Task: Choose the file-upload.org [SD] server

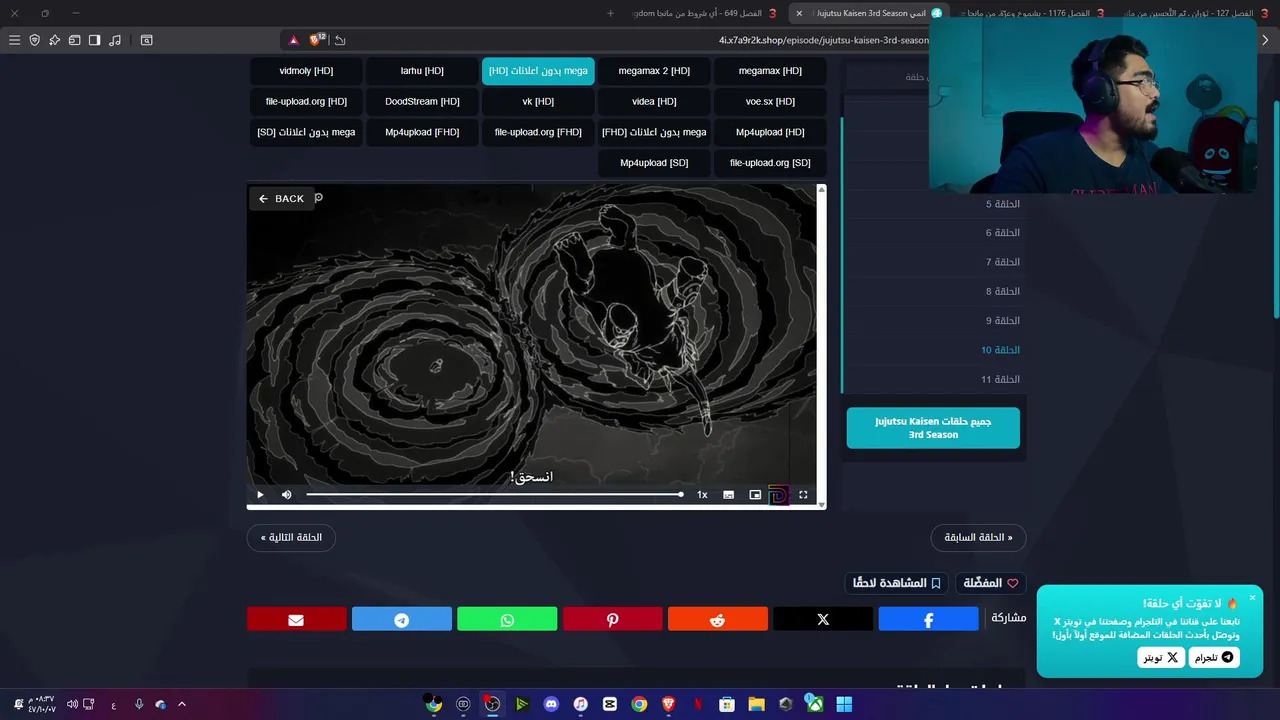Action: tap(770, 163)
